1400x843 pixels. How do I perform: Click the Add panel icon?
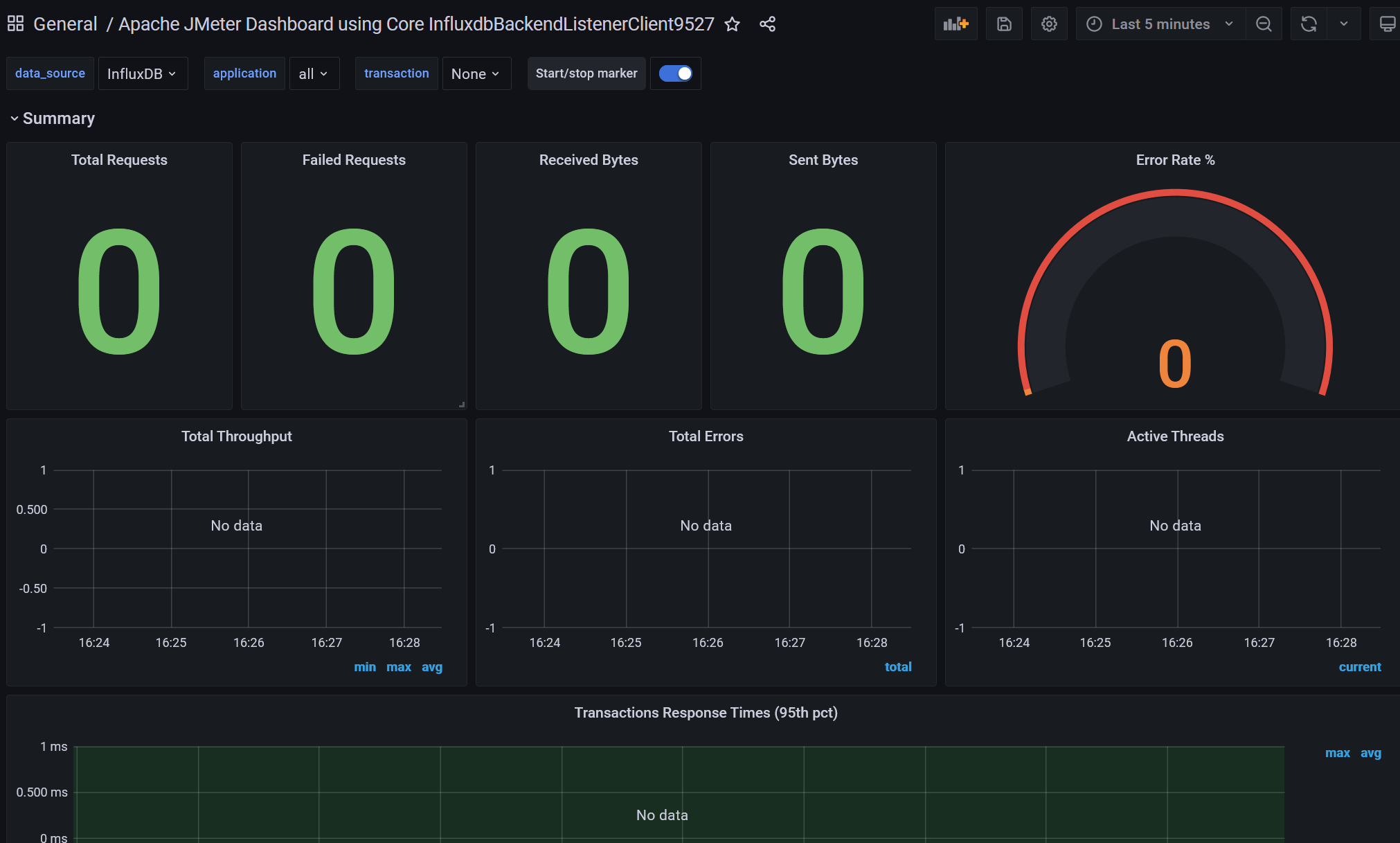[x=955, y=24]
